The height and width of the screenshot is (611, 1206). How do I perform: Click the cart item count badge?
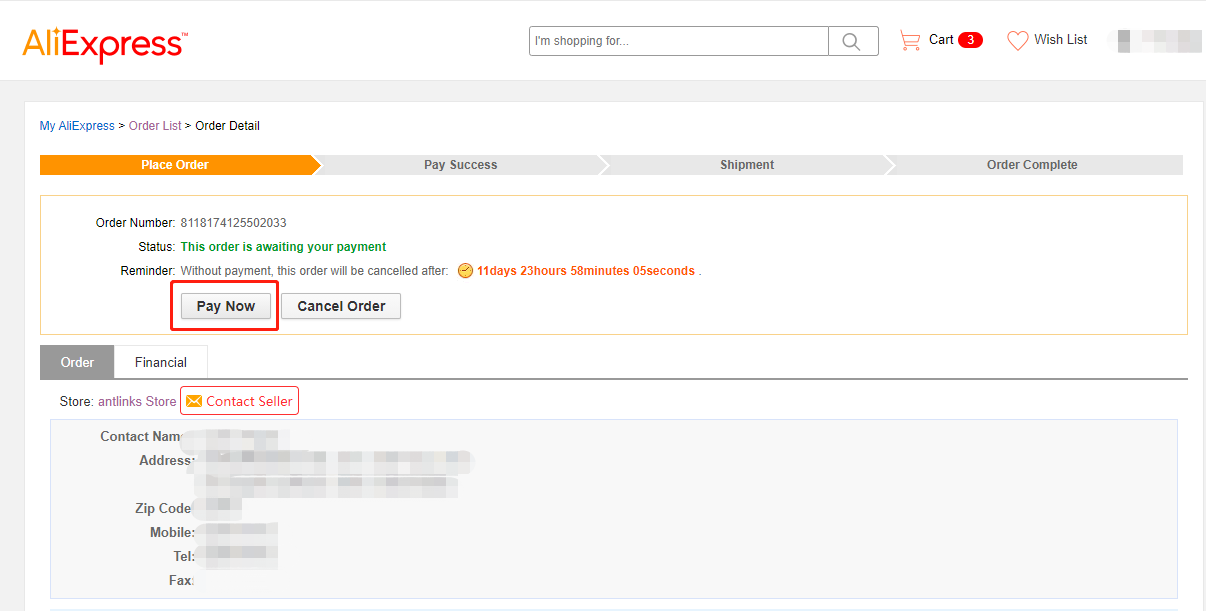970,40
